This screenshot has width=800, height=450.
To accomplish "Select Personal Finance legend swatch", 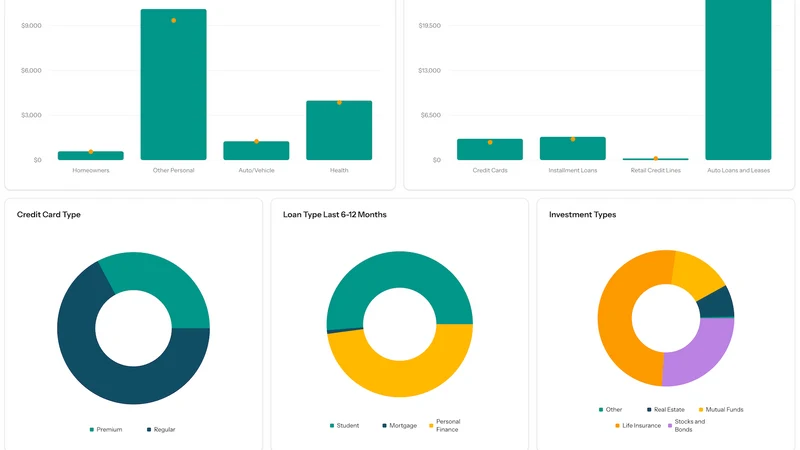I will [x=431, y=426].
